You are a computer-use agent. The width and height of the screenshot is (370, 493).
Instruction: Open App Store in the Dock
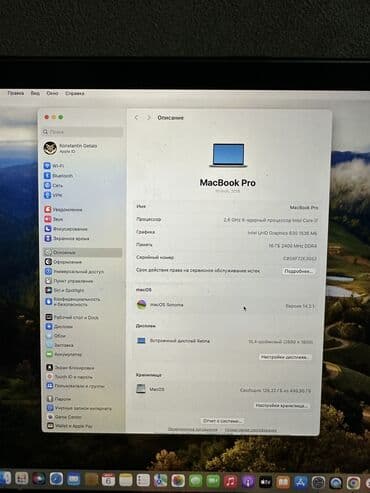(301, 482)
